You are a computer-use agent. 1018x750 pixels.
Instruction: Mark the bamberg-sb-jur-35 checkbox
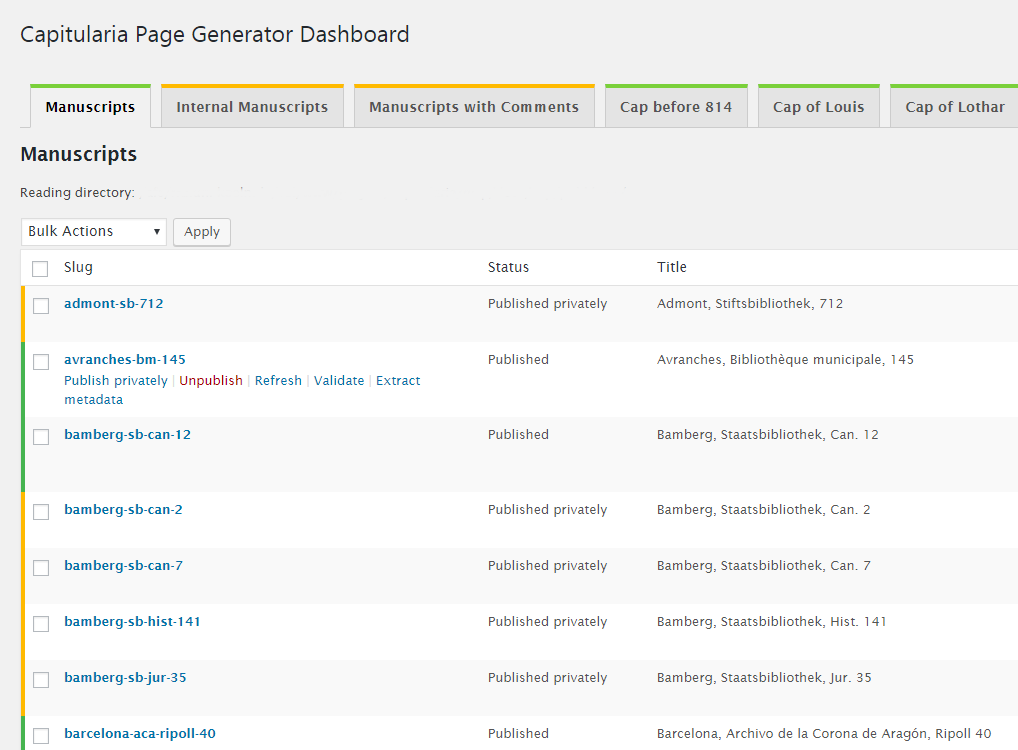[x=41, y=680]
